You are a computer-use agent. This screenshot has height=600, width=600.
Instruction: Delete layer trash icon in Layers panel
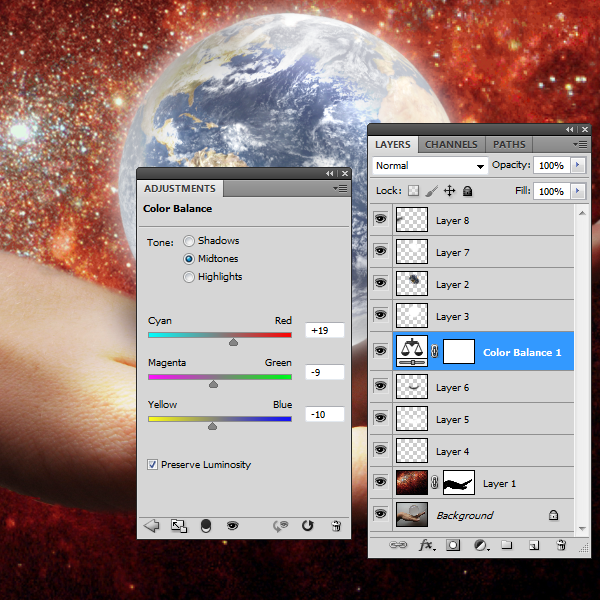[561, 545]
